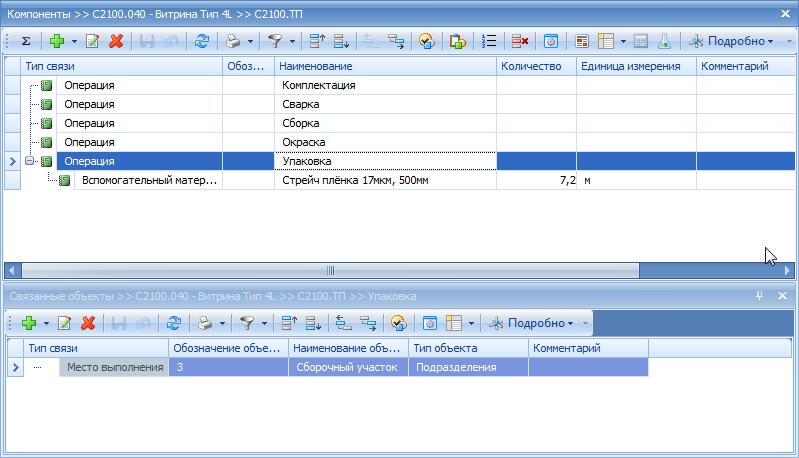Click the Sigma sum icon in Компоненты toolbar
The image size is (799, 458).
pyautogui.click(x=26, y=41)
